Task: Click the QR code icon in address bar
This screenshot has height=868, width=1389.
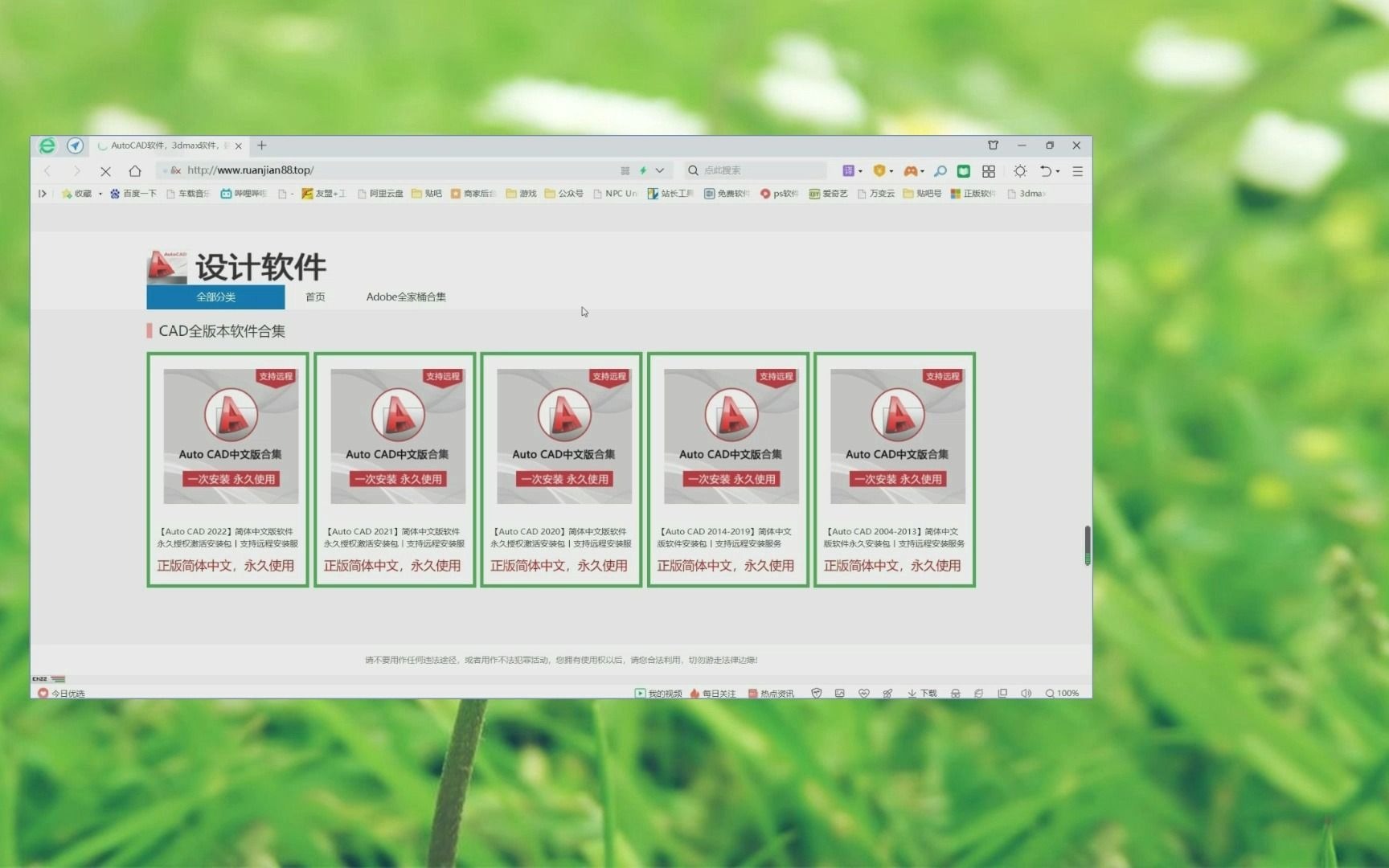Action: click(x=625, y=170)
